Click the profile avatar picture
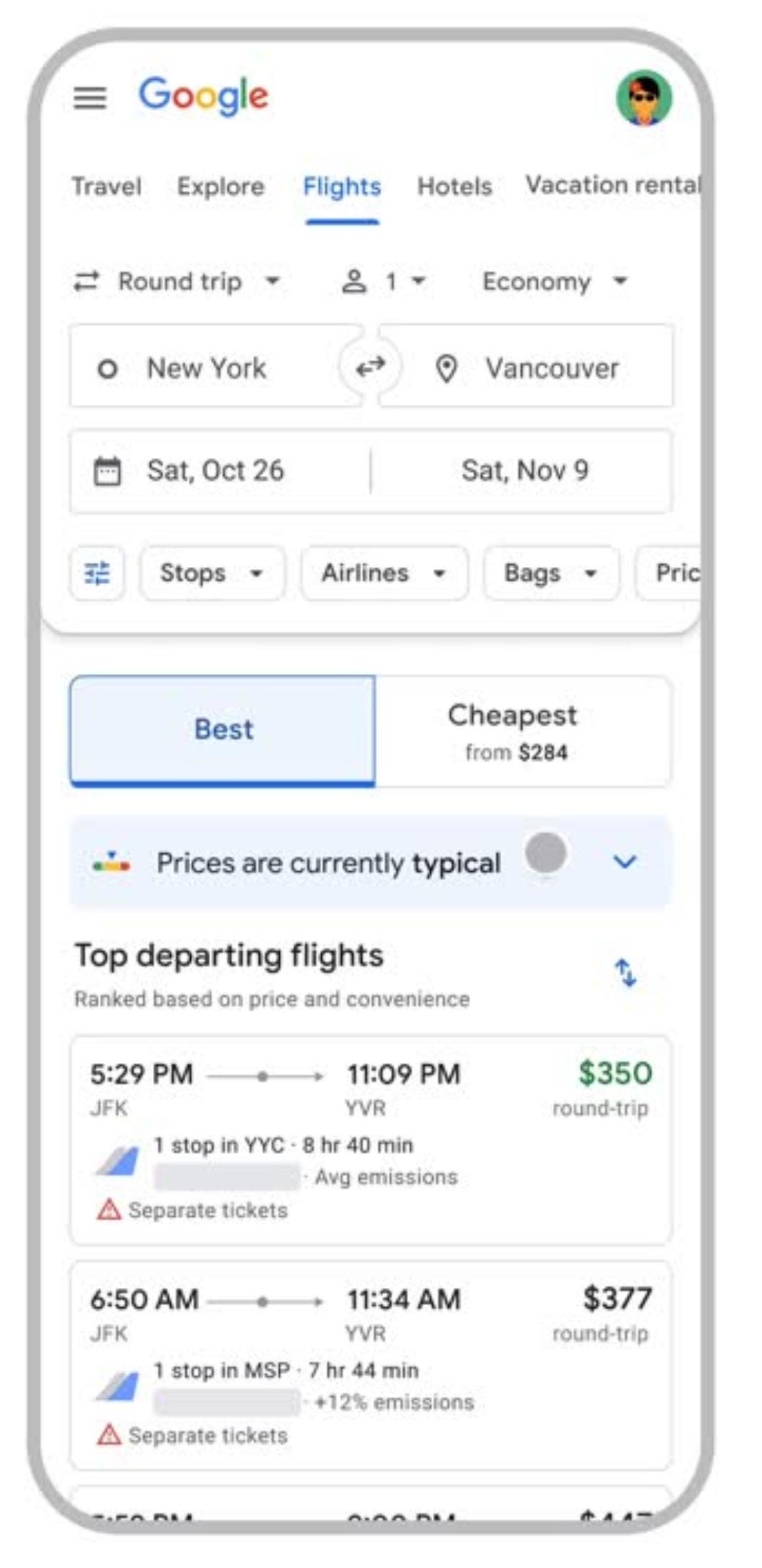The width and height of the screenshot is (762, 1568). coord(643,98)
